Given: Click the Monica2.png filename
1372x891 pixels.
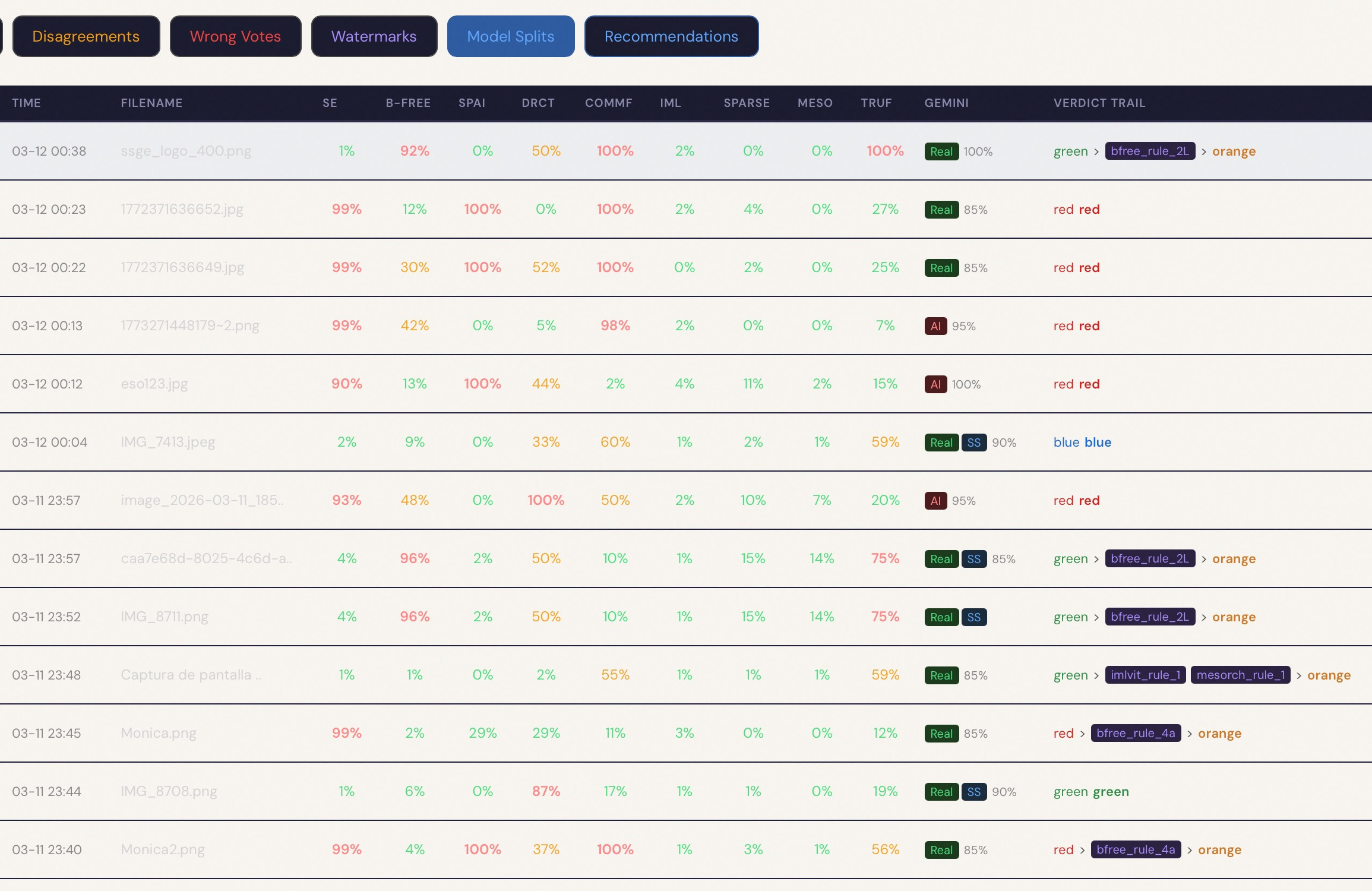Looking at the screenshot, I should (x=163, y=849).
